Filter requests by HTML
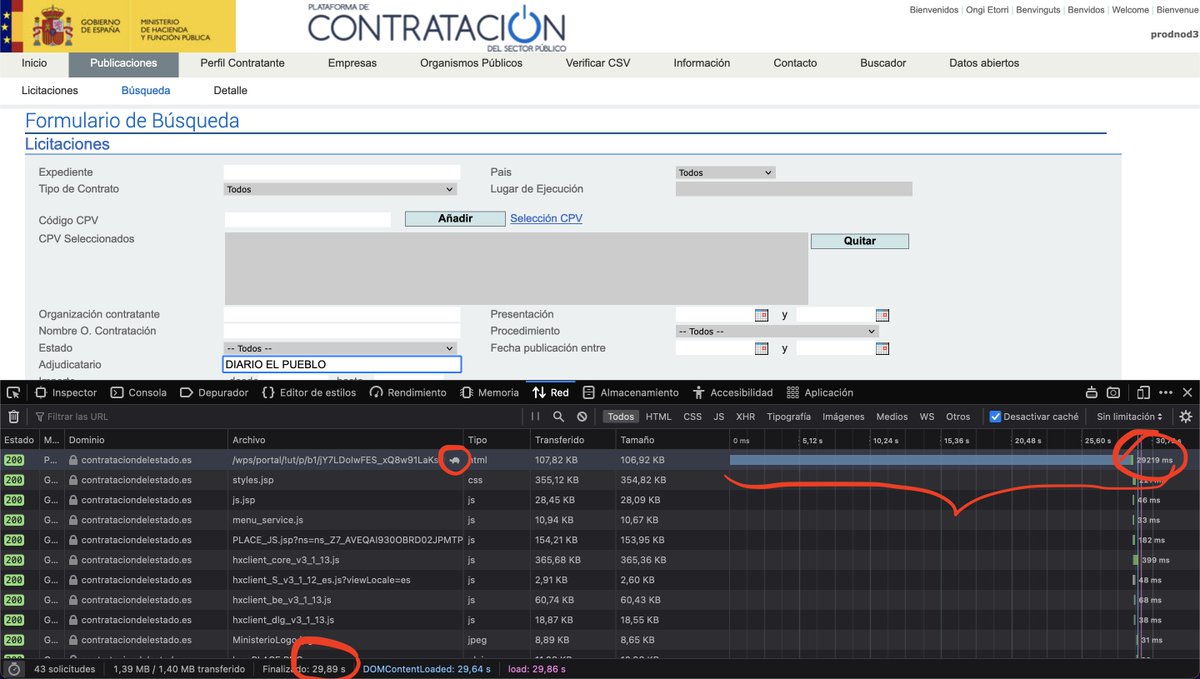The width and height of the screenshot is (1200, 679). 658,416
